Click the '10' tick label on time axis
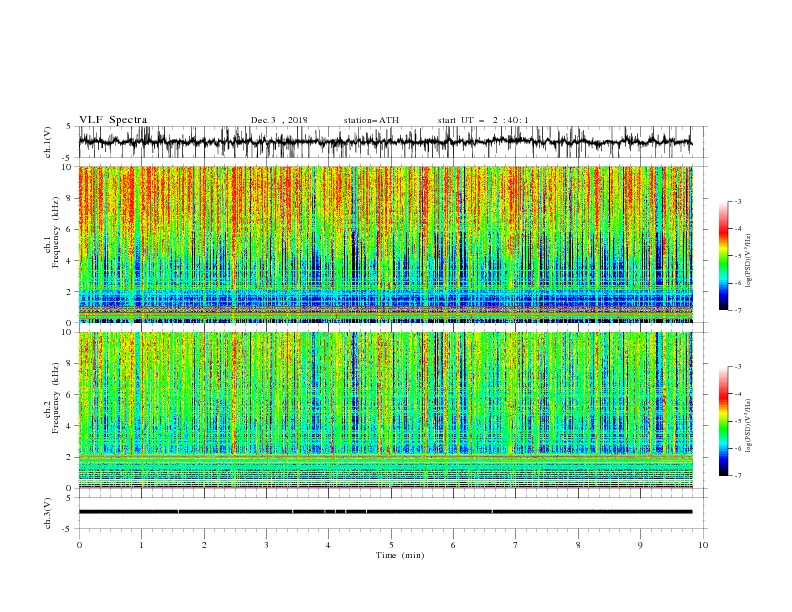The image size is (792, 612). coord(703,545)
